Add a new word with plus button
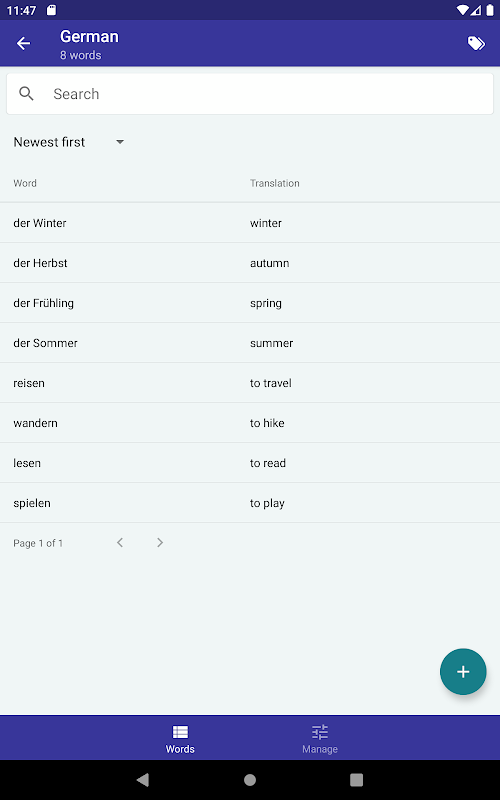Image resolution: width=500 pixels, height=800 pixels. click(x=463, y=671)
